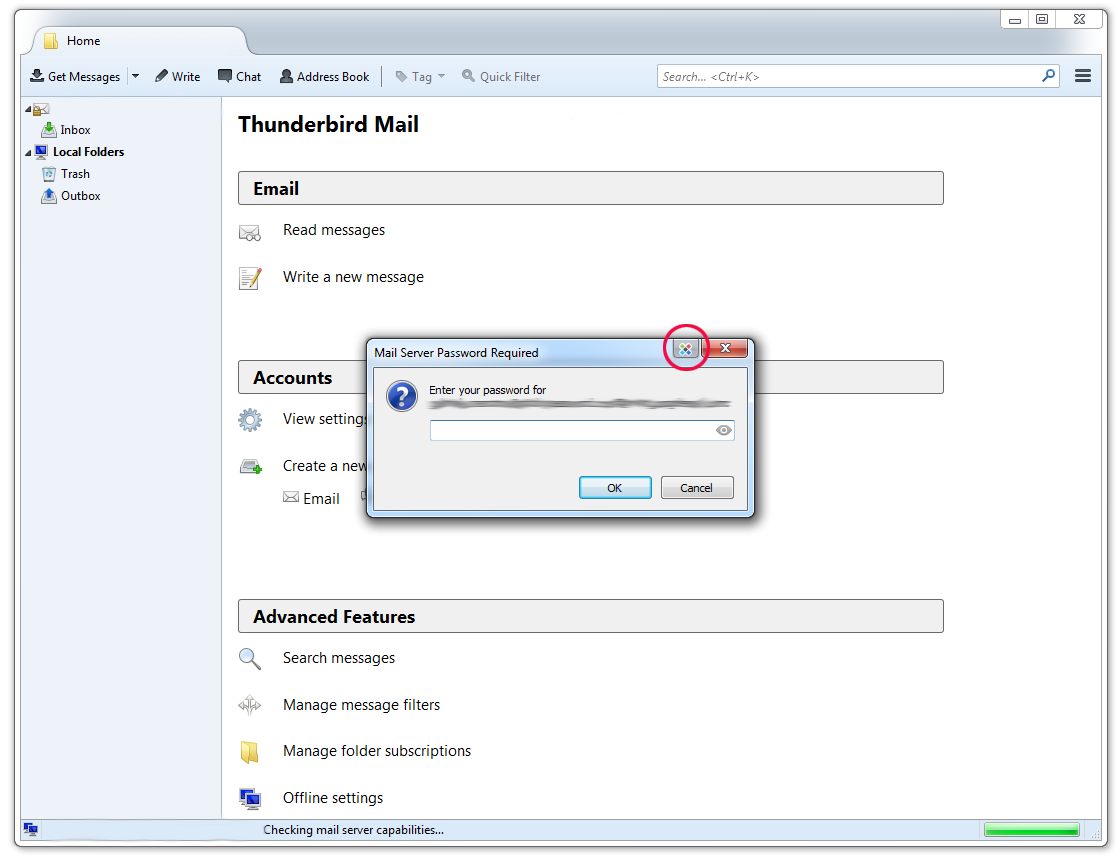Select Local Folders in the folder pane

tap(89, 152)
